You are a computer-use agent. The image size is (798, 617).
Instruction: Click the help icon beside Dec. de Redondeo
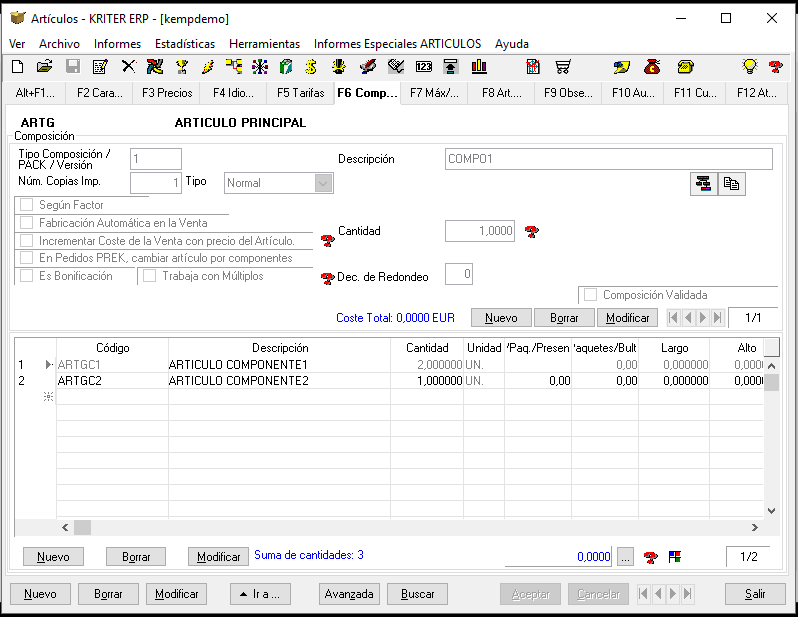327,278
